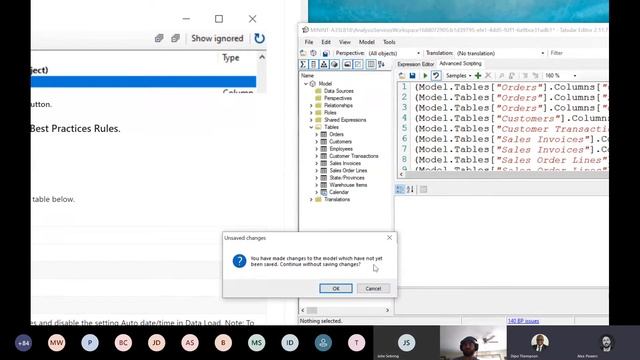Click the property pages icon
The height and width of the screenshot is (360, 640).
tap(424, 189)
